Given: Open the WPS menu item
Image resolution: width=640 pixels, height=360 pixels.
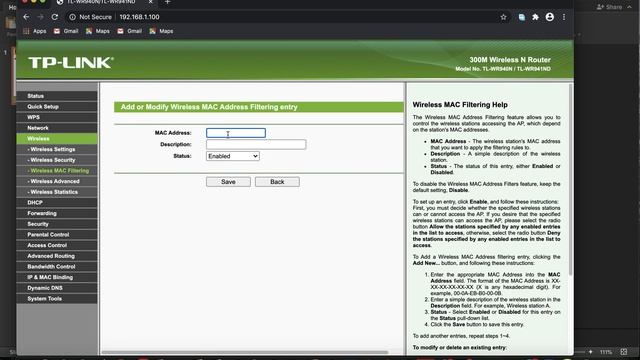Looking at the screenshot, I should coord(57,117).
